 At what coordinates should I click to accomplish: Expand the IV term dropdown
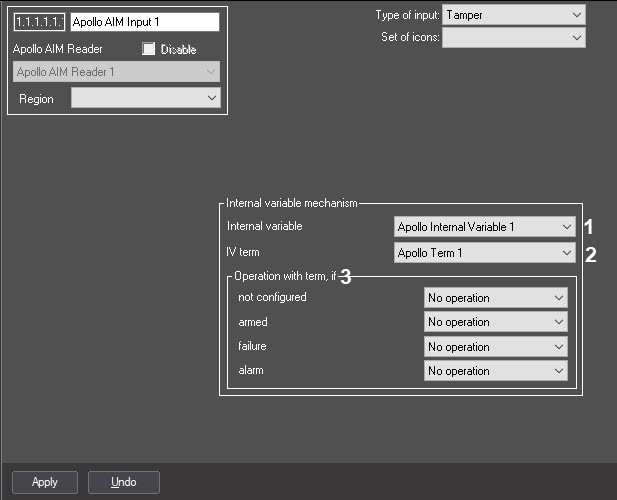[485, 253]
